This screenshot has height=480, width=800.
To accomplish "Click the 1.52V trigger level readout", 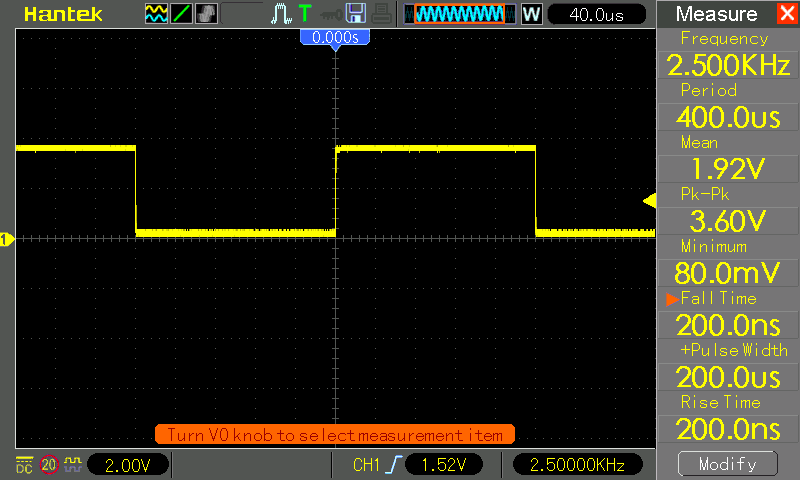I will [444, 465].
